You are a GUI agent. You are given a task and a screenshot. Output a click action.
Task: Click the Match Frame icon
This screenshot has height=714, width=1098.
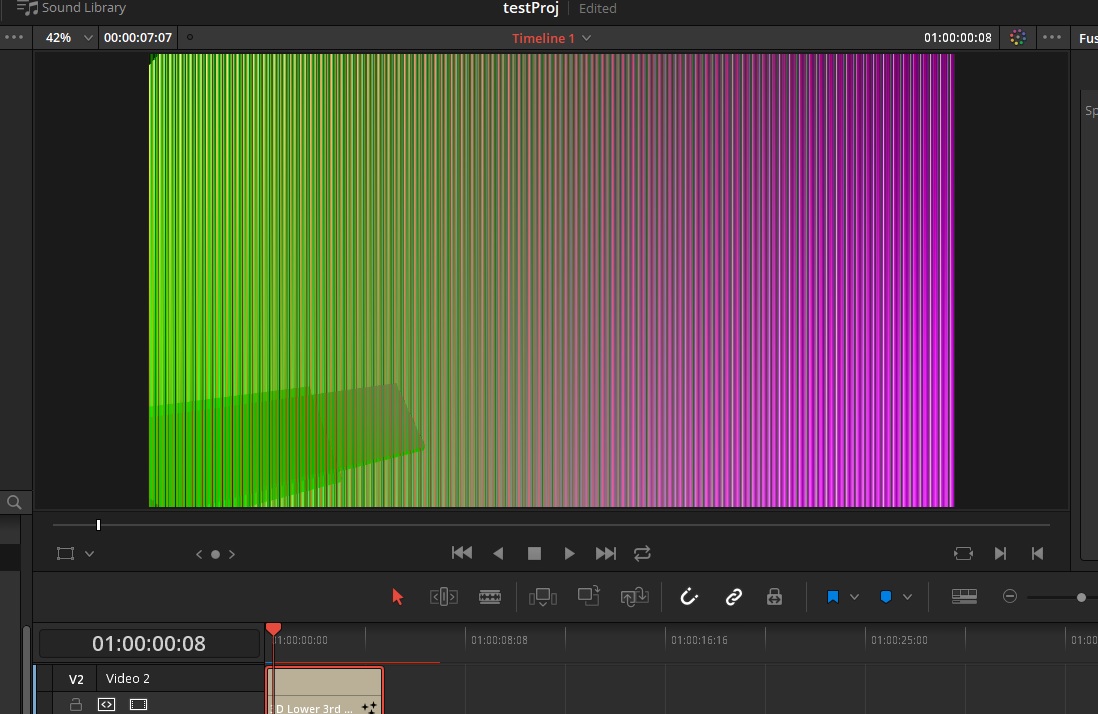964,554
